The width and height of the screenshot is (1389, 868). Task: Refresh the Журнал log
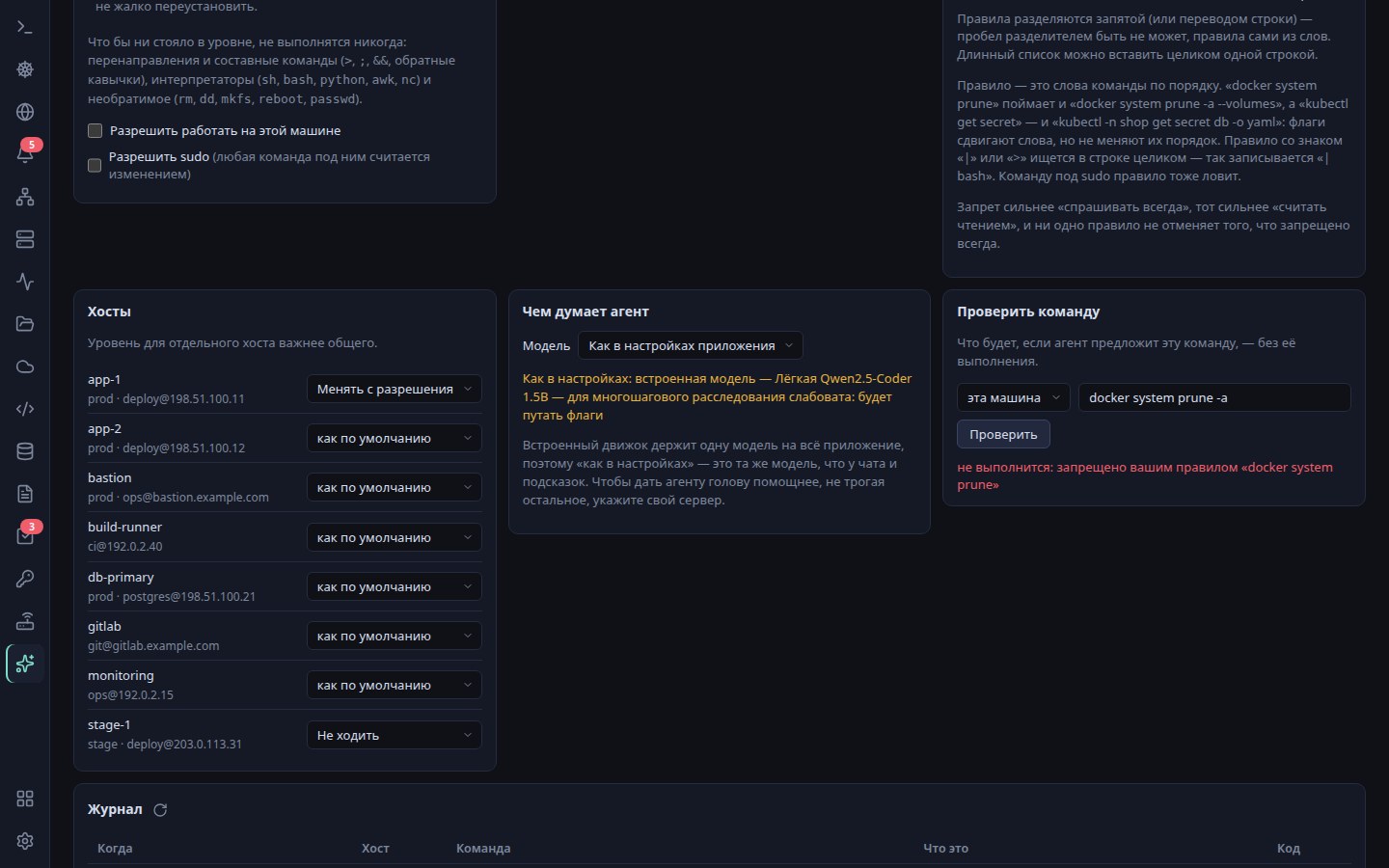160,810
